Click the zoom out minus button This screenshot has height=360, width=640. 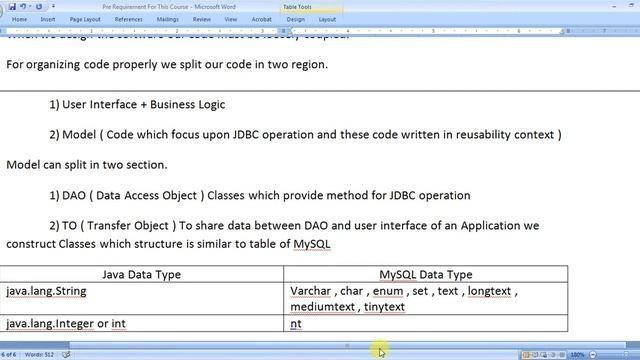click(x=593, y=355)
